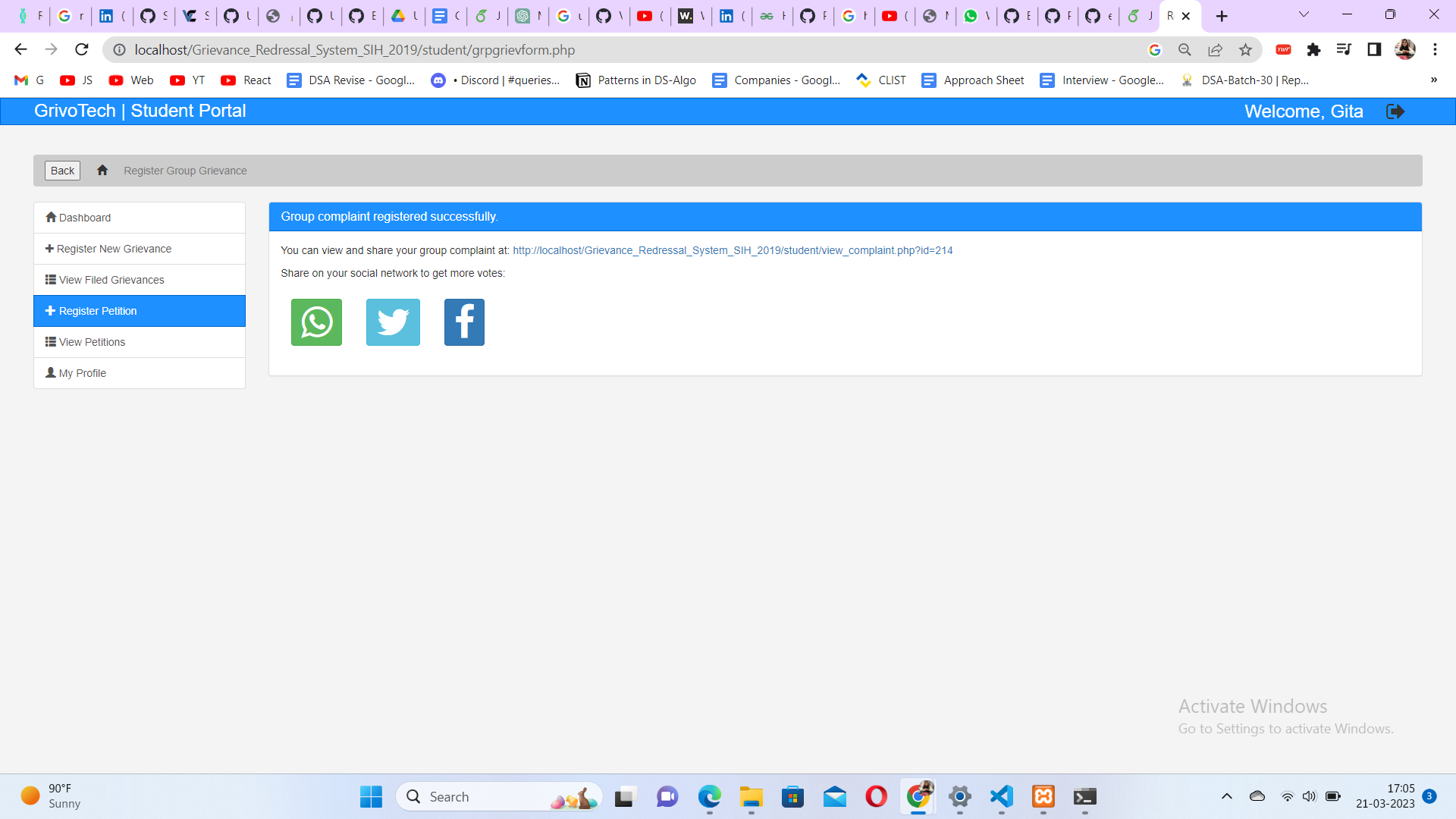Reload the page
The width and height of the screenshot is (1456, 819).
tap(82, 50)
